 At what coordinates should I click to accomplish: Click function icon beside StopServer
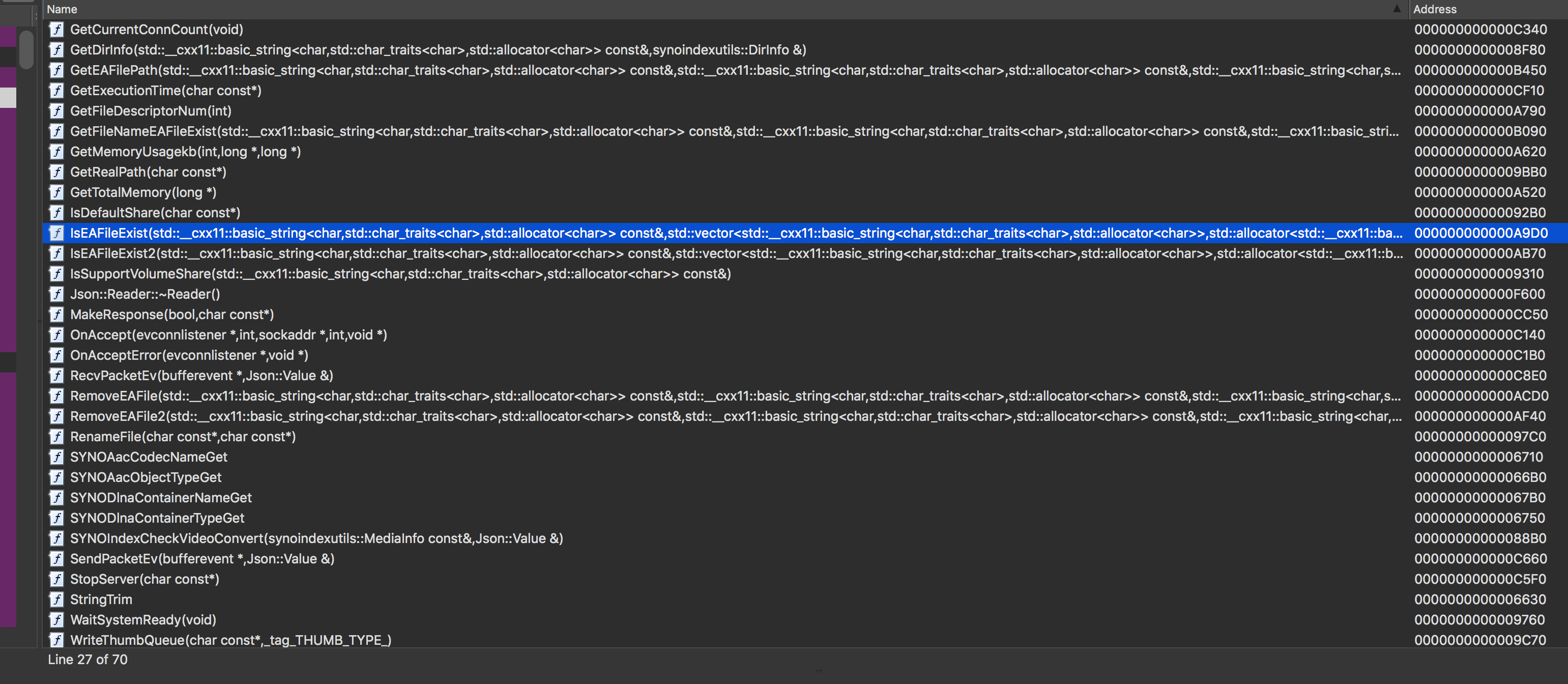tap(56, 579)
